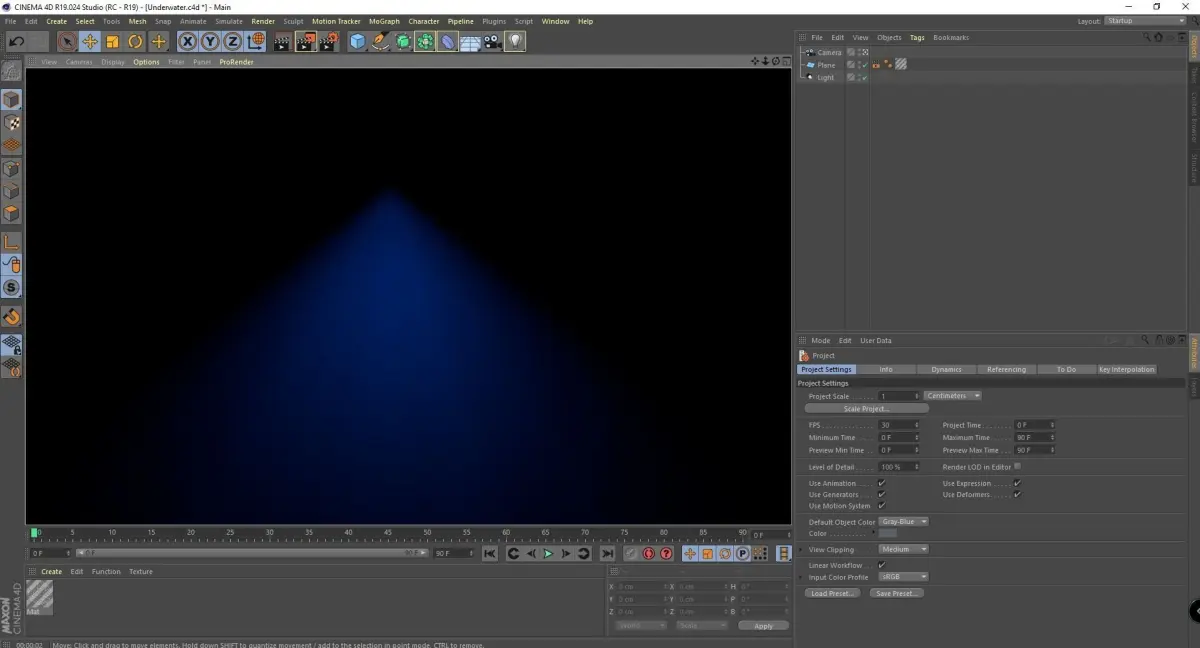Open the Deformer (blue capsule) objects icon
The height and width of the screenshot is (648, 1200).
(448, 41)
